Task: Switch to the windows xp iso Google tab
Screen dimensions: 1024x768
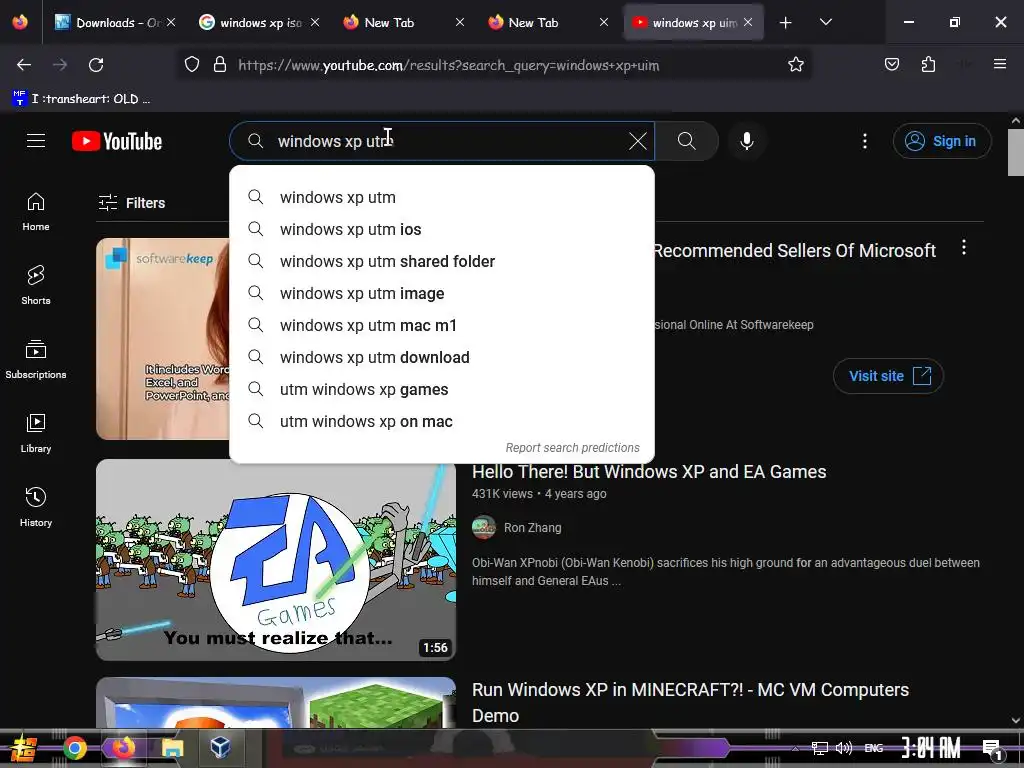Action: tap(259, 23)
